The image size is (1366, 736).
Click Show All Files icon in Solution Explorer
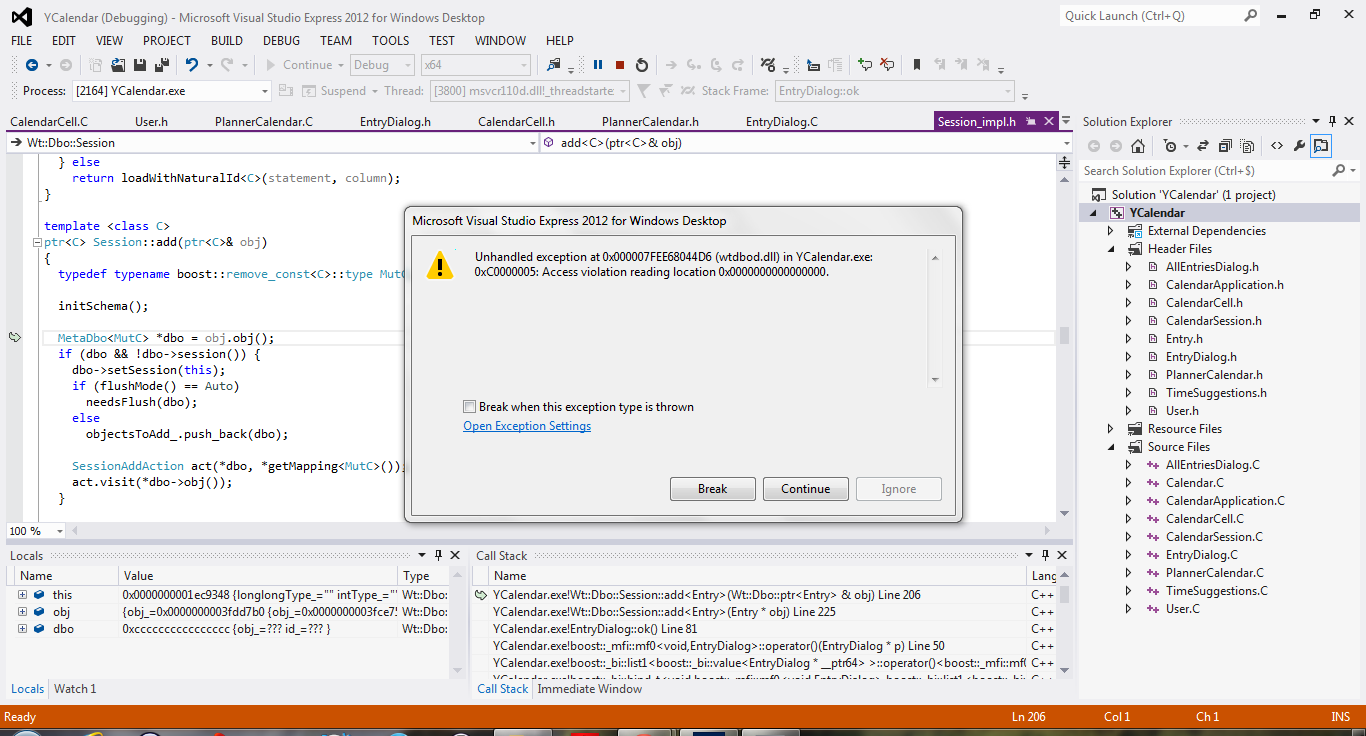(1246, 146)
